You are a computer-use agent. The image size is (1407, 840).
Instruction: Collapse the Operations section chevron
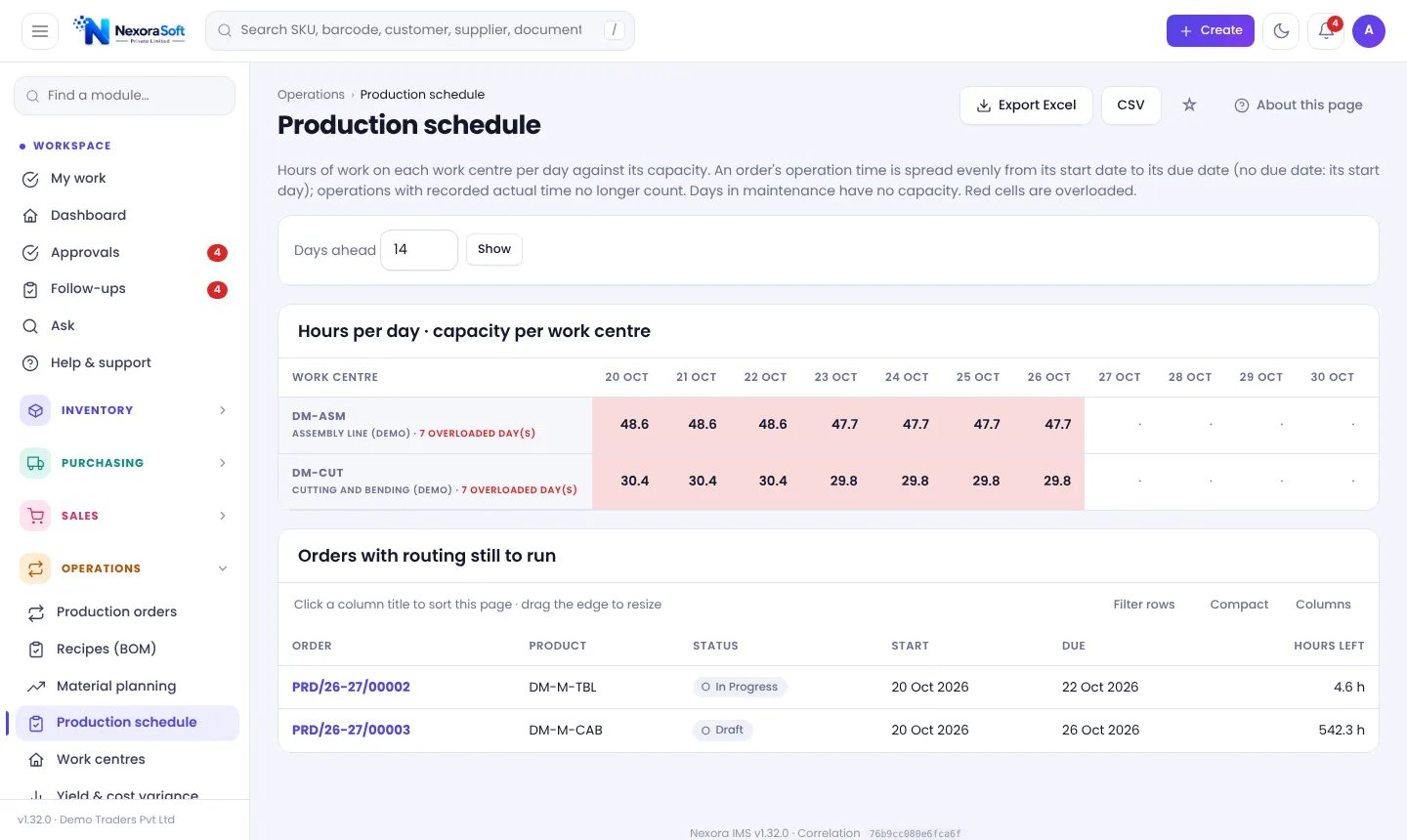[223, 568]
